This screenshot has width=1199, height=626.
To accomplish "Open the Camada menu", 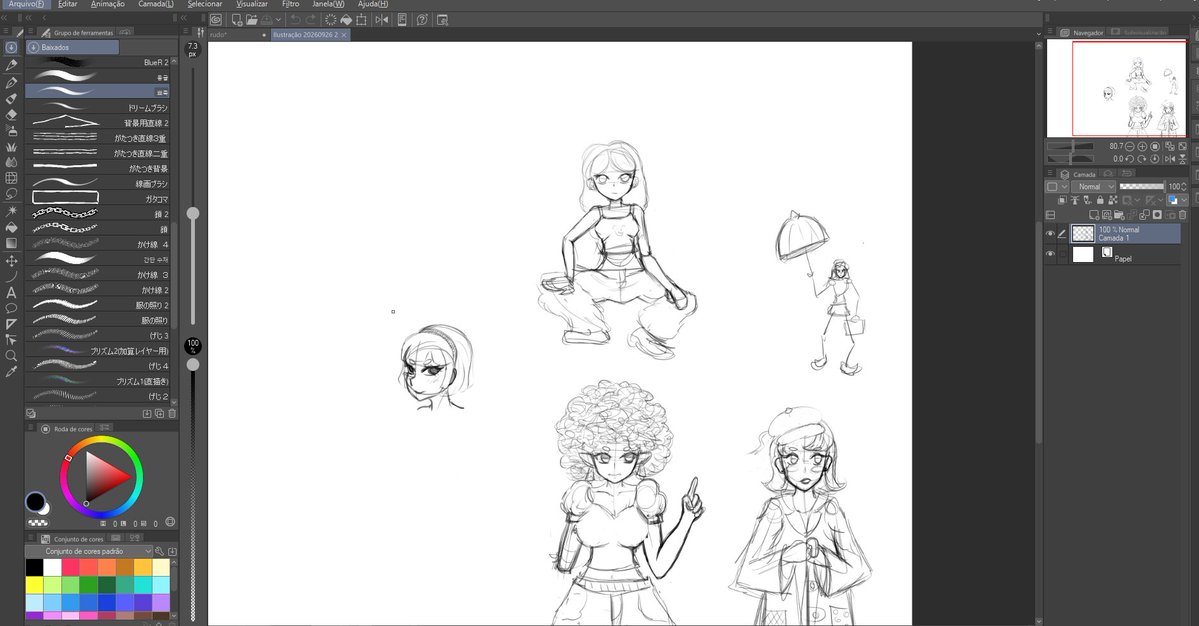I will click(155, 4).
